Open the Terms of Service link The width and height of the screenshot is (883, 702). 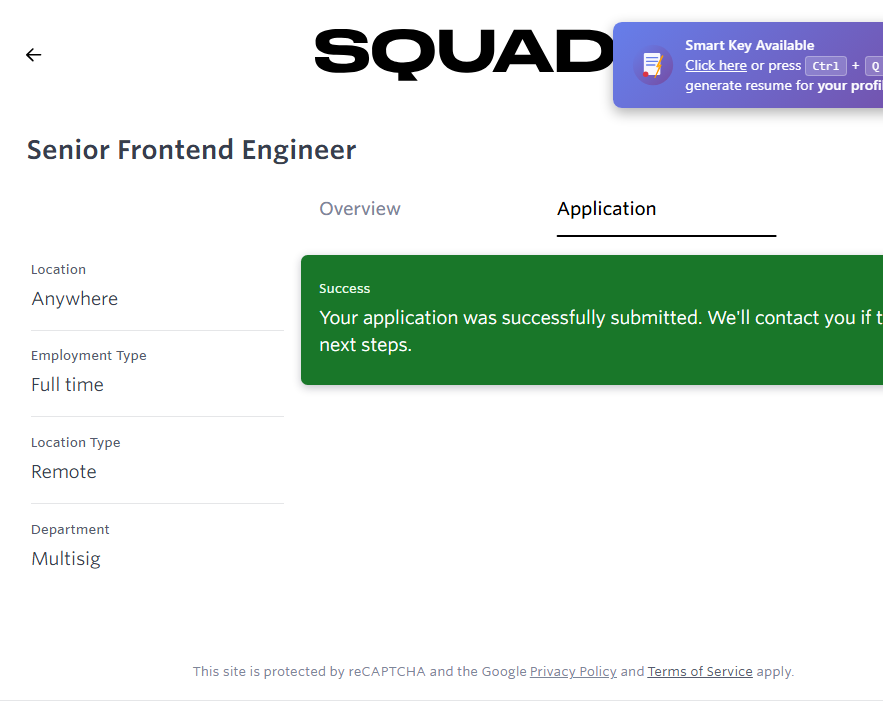(x=700, y=672)
